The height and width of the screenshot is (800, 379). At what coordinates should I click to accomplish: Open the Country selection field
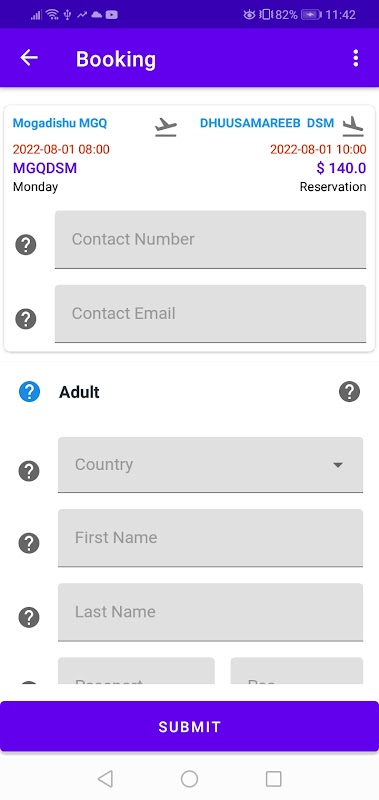(x=210, y=465)
